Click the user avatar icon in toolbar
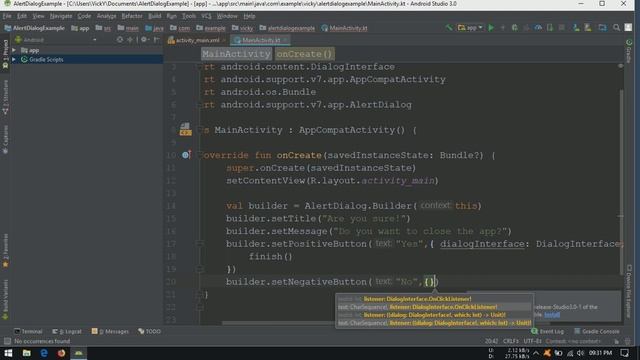Screen dimensions: 640x360 628,28
